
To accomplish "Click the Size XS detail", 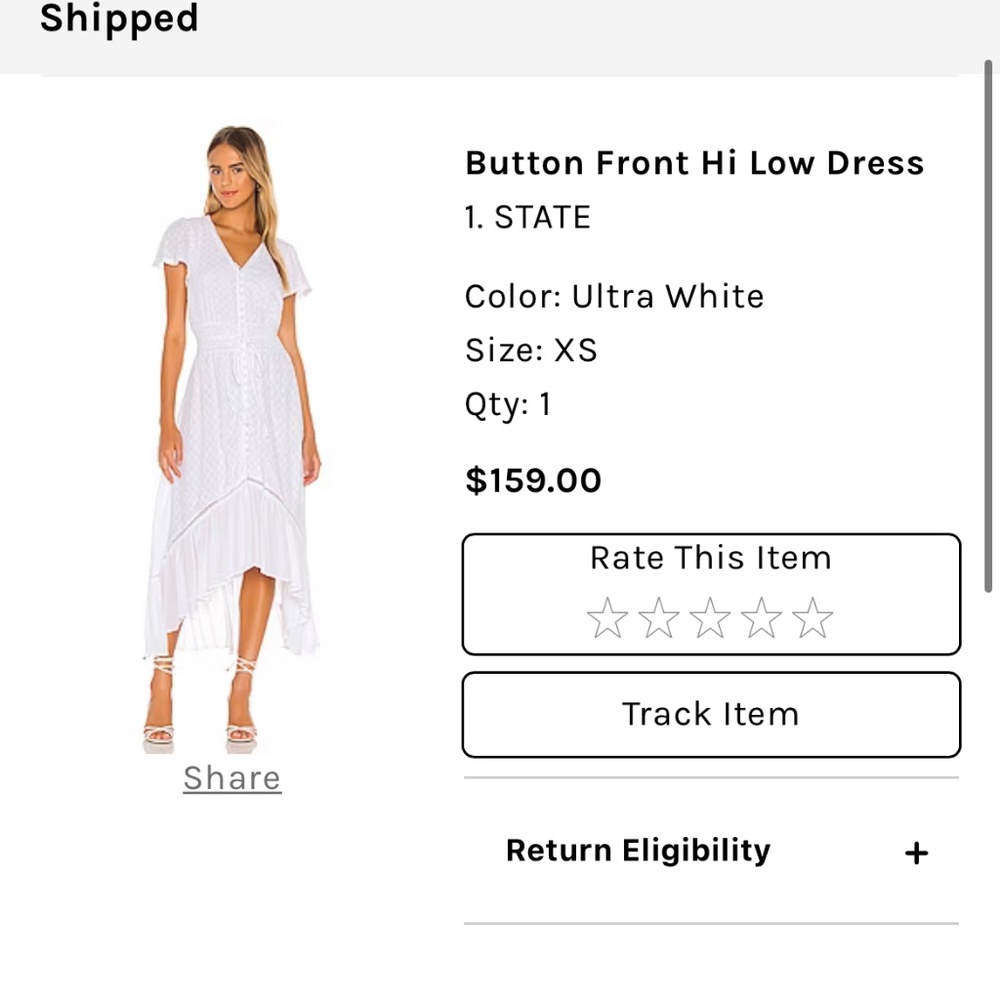I will tap(532, 350).
